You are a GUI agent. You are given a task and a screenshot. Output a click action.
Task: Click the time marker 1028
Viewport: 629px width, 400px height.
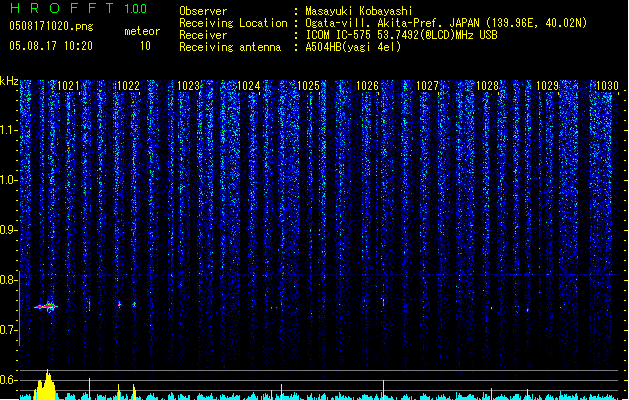tap(487, 86)
